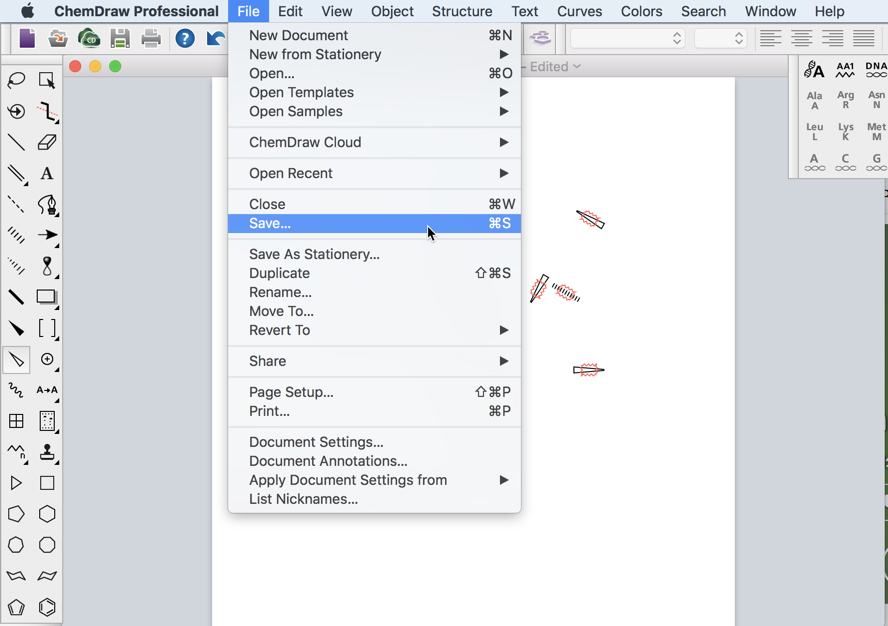Select the DNA template in the biopolymer panel

point(875,68)
